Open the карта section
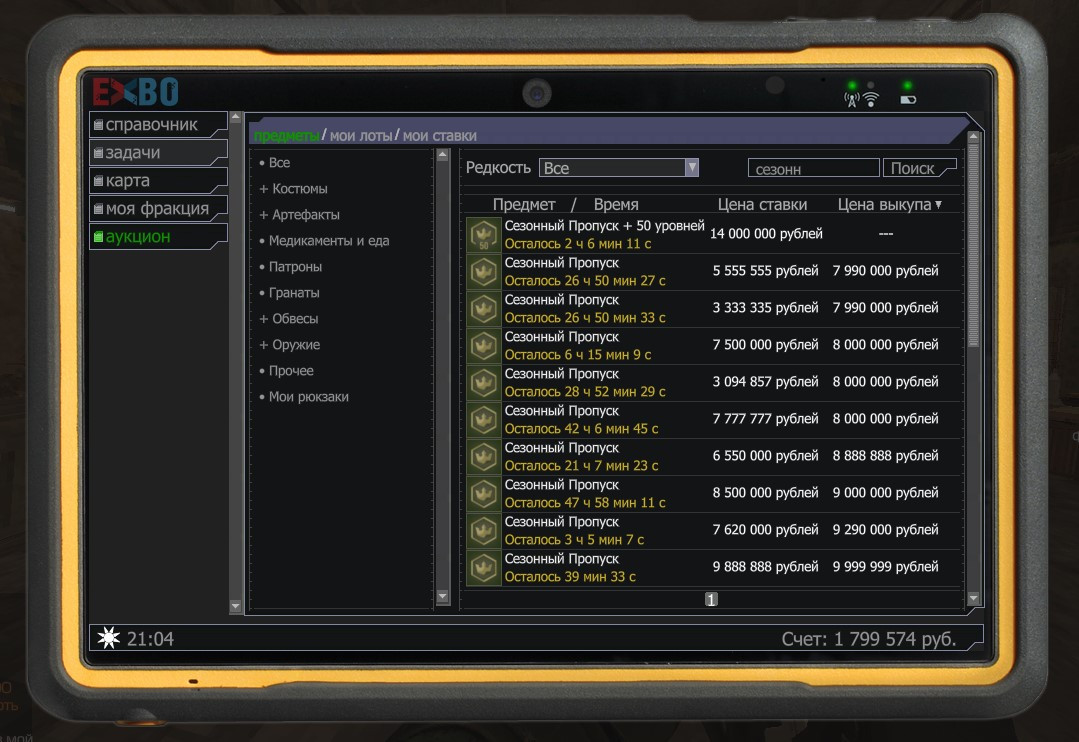This screenshot has width=1079, height=742. [x=158, y=180]
